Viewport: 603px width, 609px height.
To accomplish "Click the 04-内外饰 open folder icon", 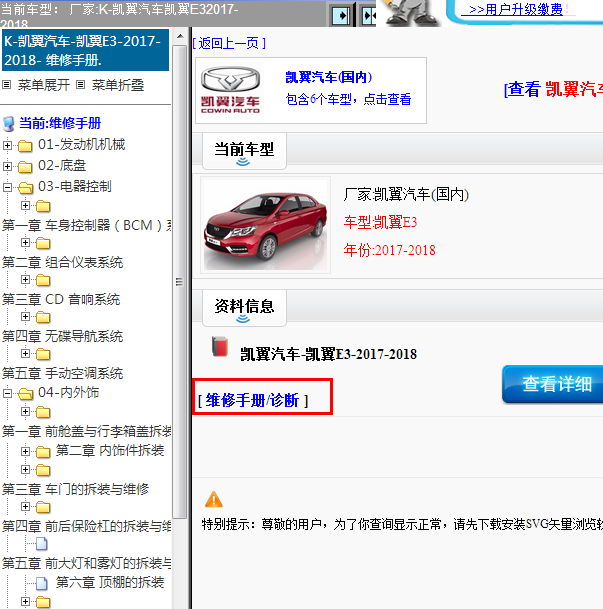I will [26, 394].
